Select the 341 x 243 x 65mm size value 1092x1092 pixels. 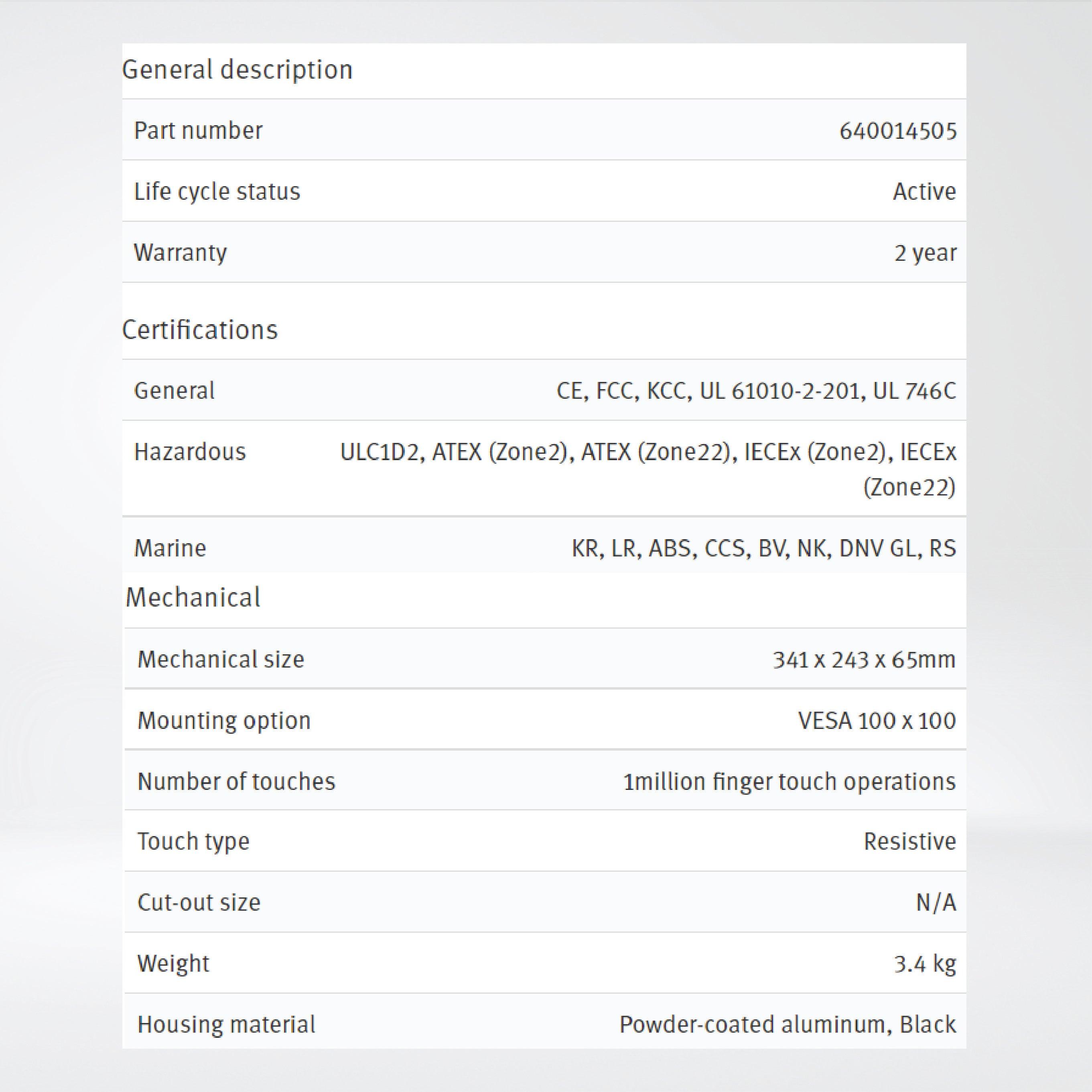pyautogui.click(x=864, y=660)
